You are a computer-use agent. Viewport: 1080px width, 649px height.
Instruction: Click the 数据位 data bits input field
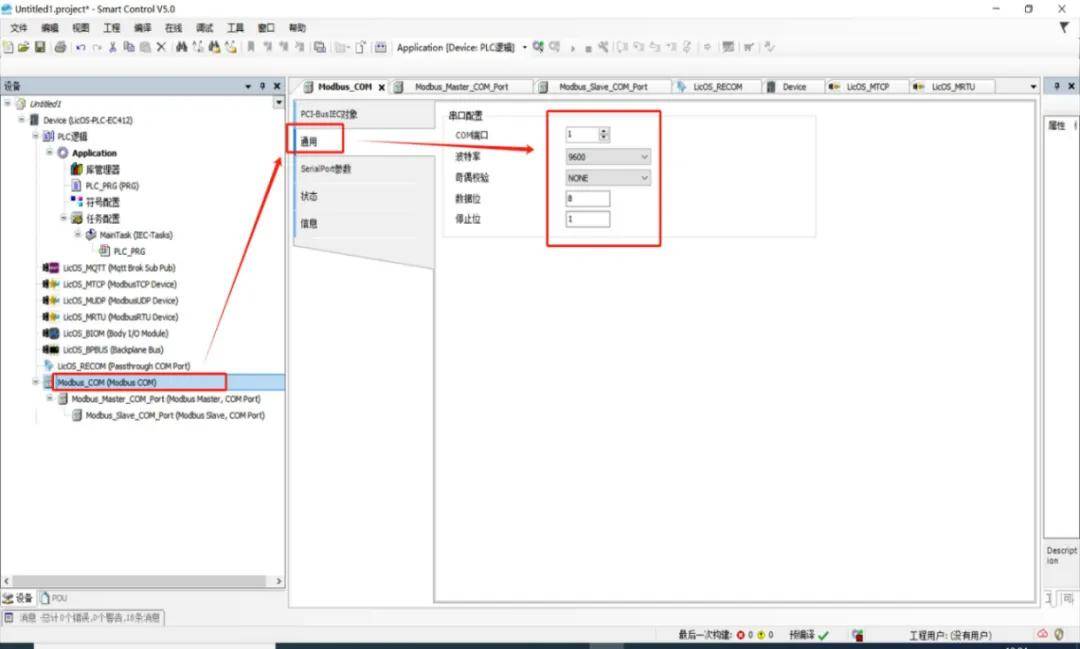(588, 199)
